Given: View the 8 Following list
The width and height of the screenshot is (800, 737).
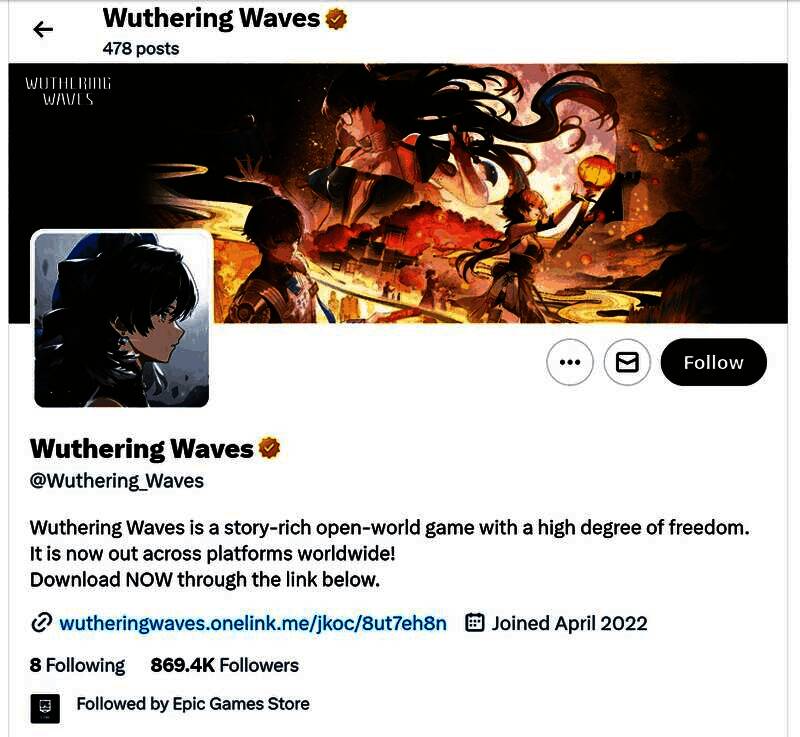Looking at the screenshot, I should coord(77,665).
